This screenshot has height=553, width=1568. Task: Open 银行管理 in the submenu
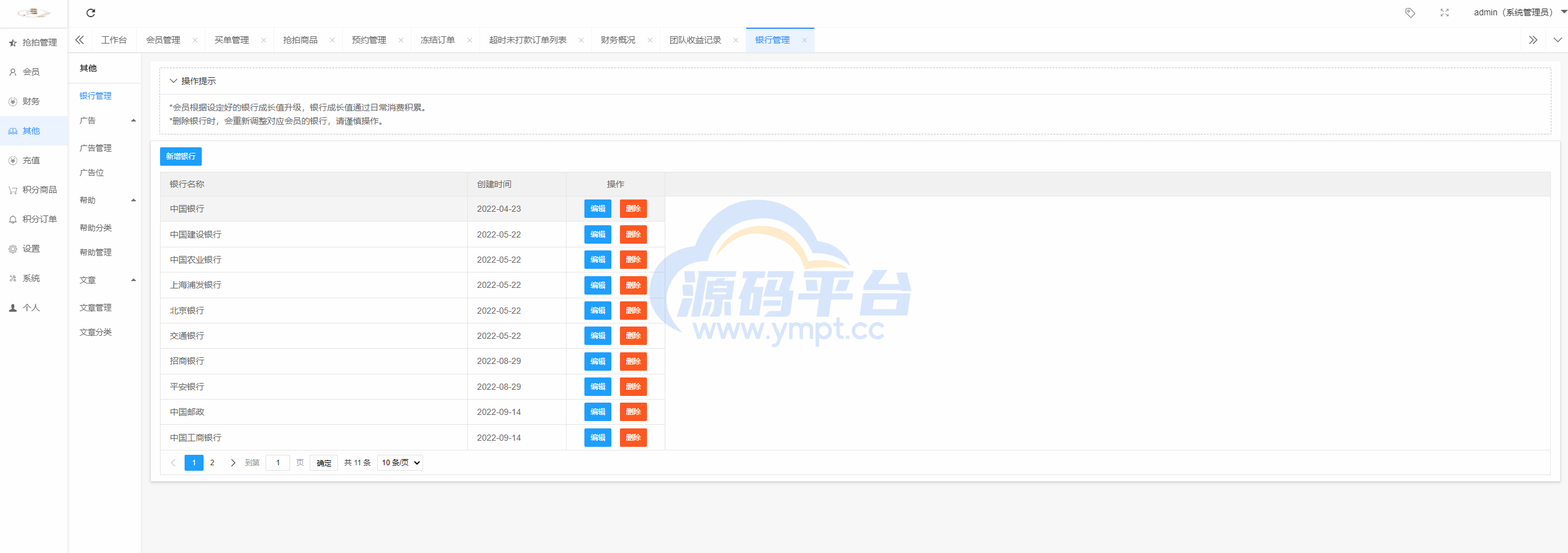96,96
